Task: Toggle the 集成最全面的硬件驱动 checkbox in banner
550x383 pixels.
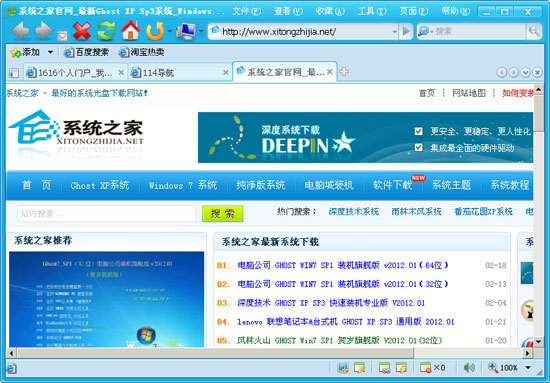Action: [418, 147]
